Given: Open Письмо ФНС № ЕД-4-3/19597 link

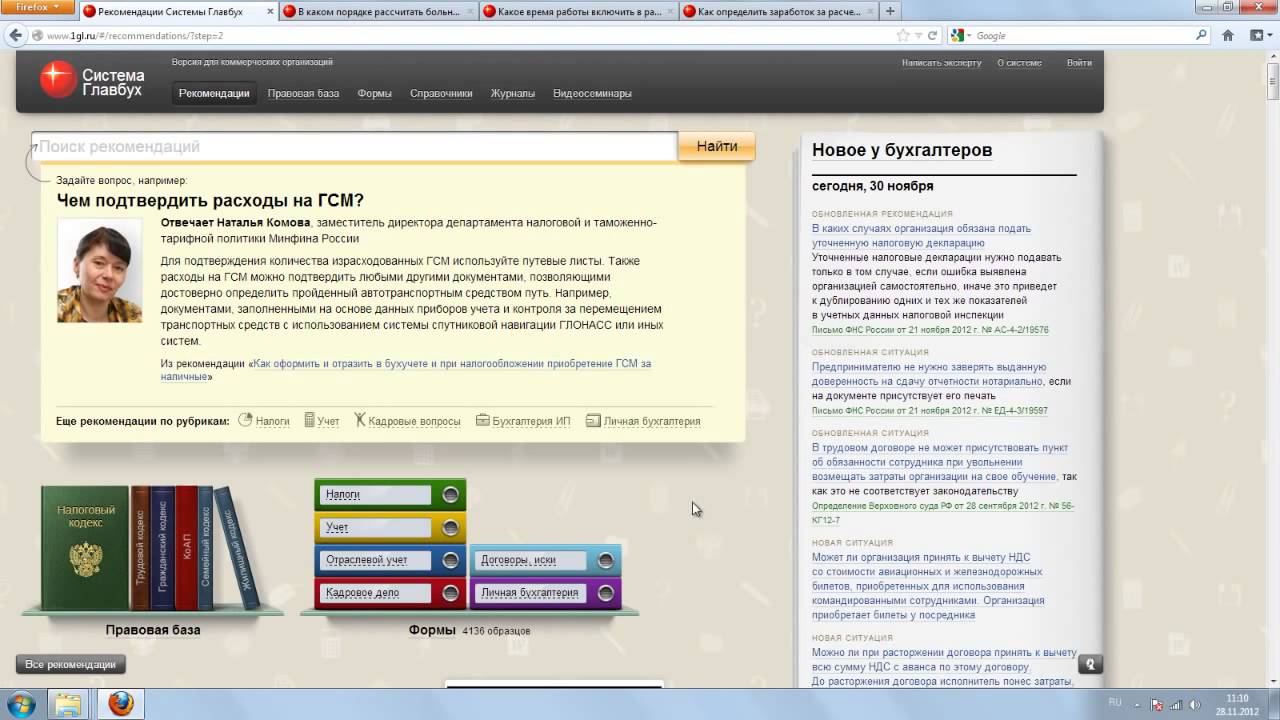Looking at the screenshot, I should tap(930, 410).
